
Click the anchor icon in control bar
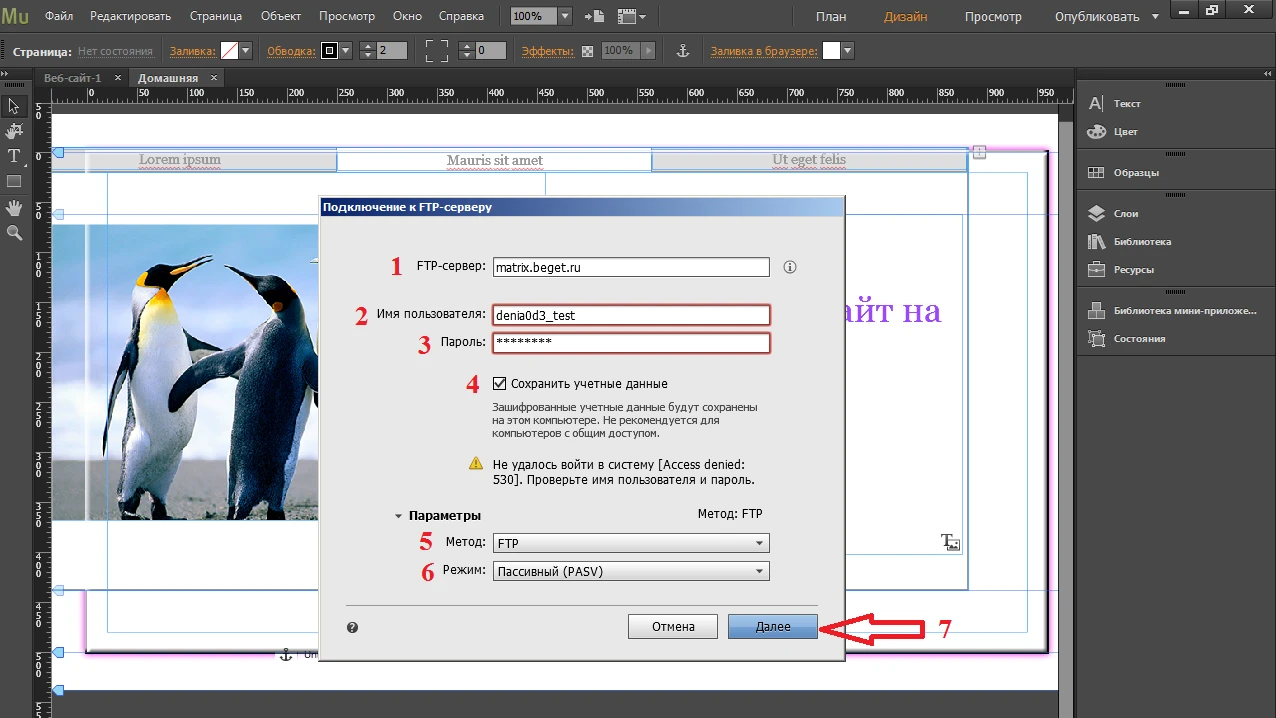click(x=684, y=51)
